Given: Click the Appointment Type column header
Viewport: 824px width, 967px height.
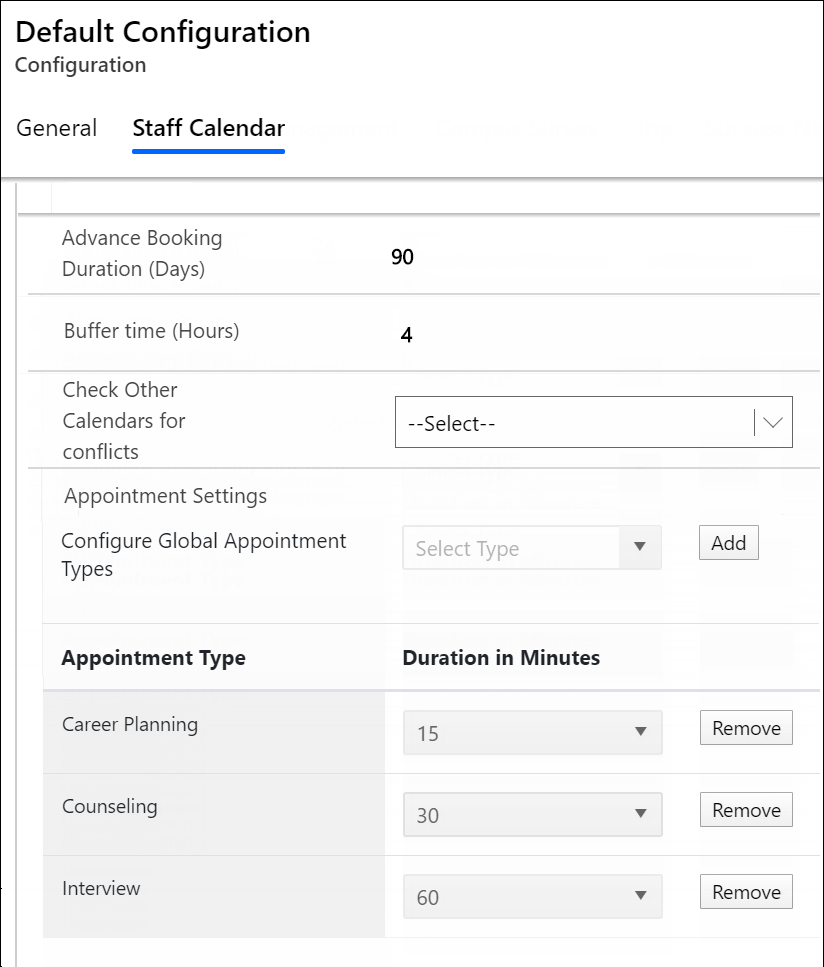Looking at the screenshot, I should coord(153,658).
